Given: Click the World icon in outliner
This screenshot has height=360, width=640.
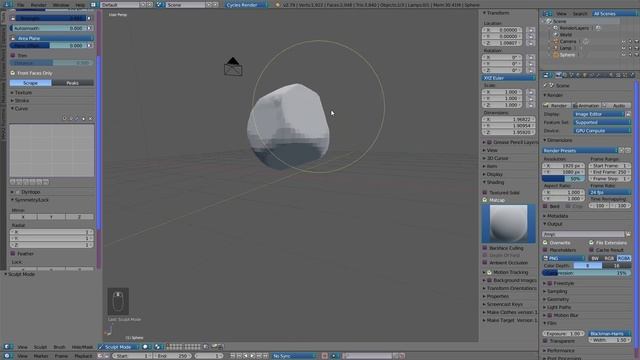Looking at the screenshot, I should click(556, 35).
